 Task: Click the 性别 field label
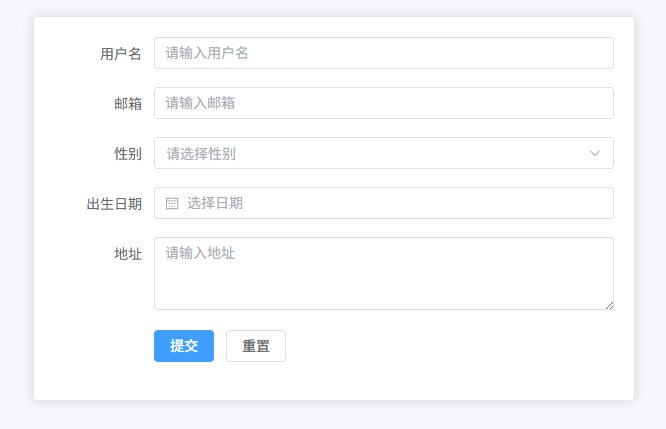pos(128,154)
